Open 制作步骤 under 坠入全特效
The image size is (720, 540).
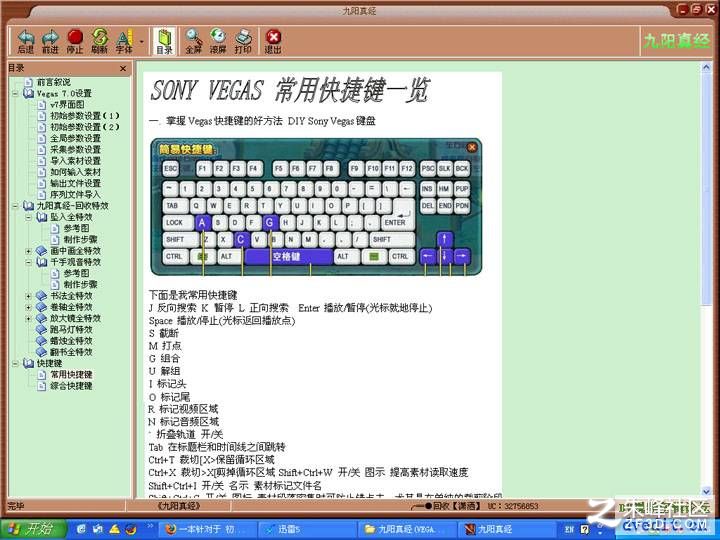pyautogui.click(x=80, y=239)
